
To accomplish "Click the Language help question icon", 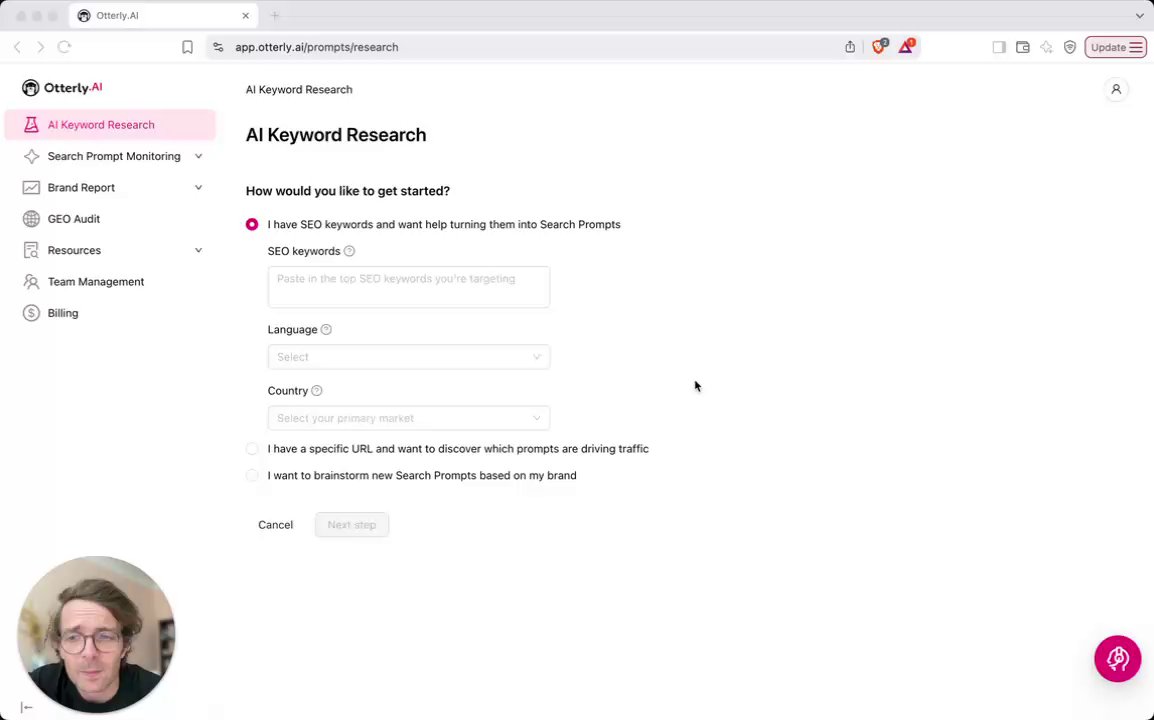I will pyautogui.click(x=326, y=330).
